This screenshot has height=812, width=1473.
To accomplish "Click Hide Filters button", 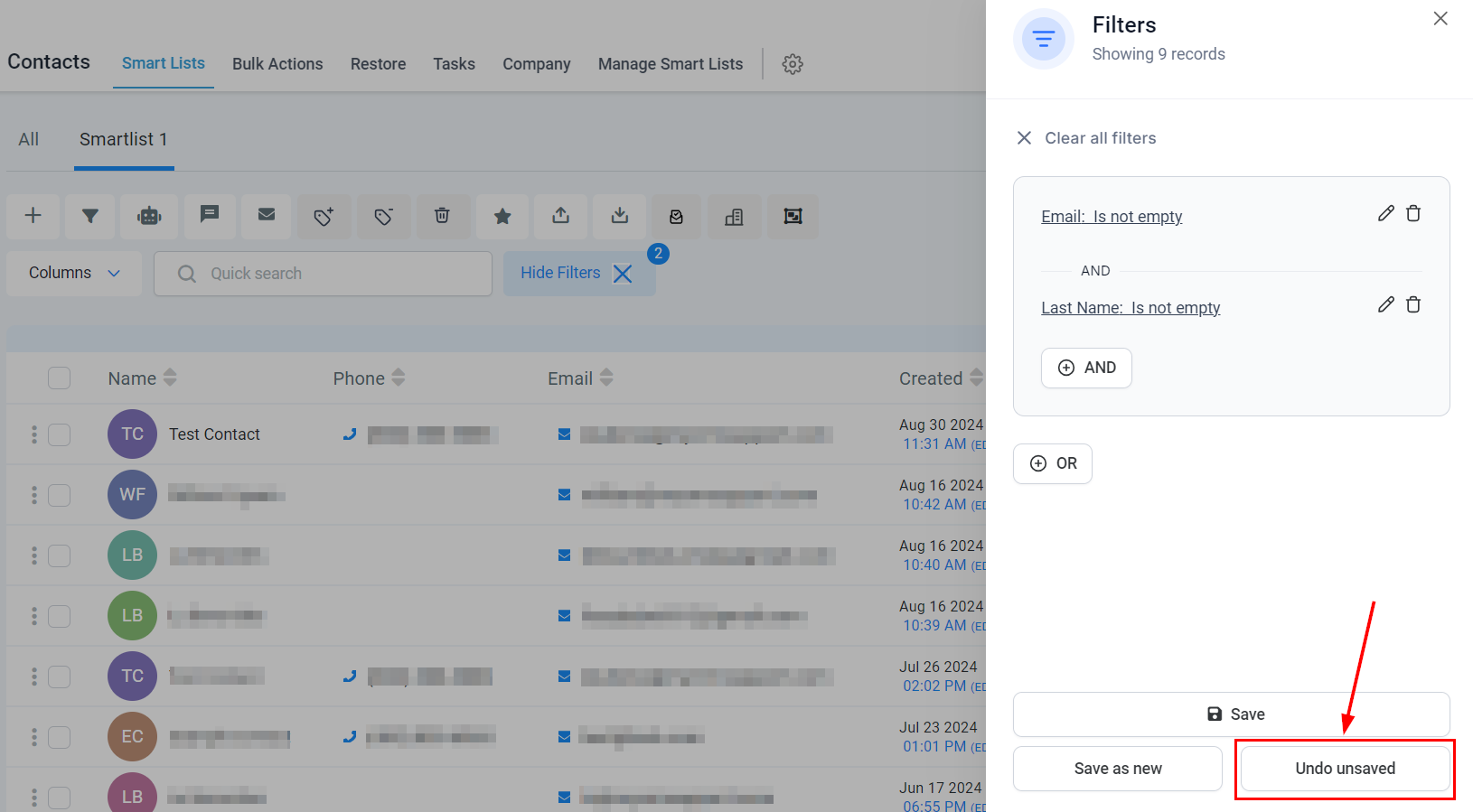I will click(579, 273).
